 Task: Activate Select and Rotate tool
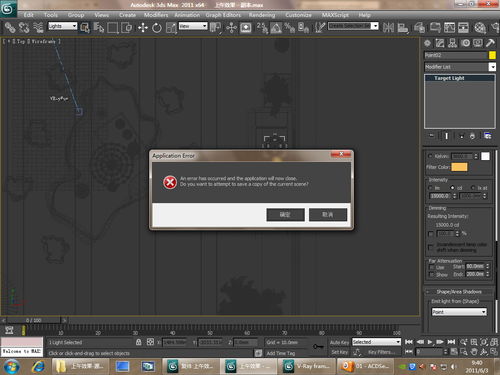click(x=157, y=27)
